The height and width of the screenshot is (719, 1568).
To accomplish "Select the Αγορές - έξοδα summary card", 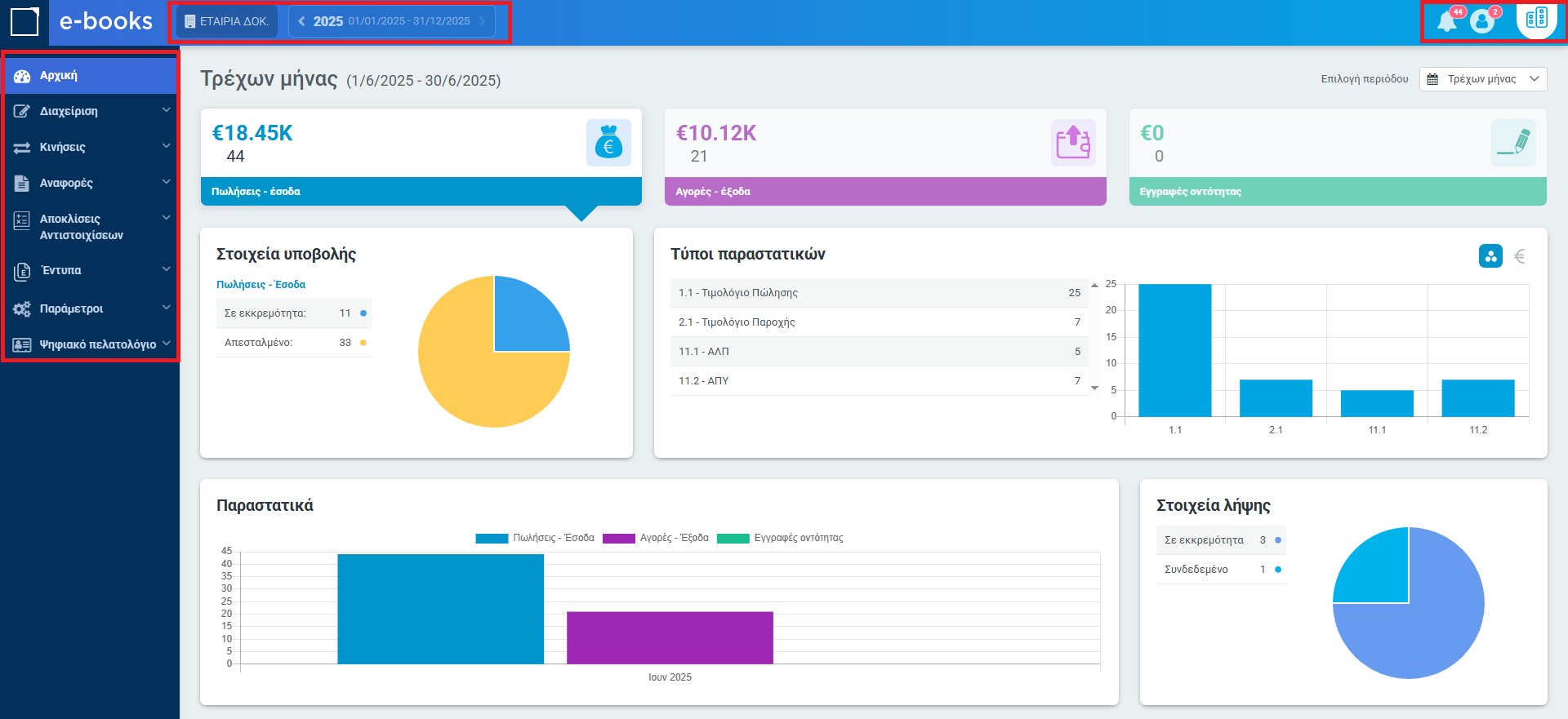I will click(885, 157).
